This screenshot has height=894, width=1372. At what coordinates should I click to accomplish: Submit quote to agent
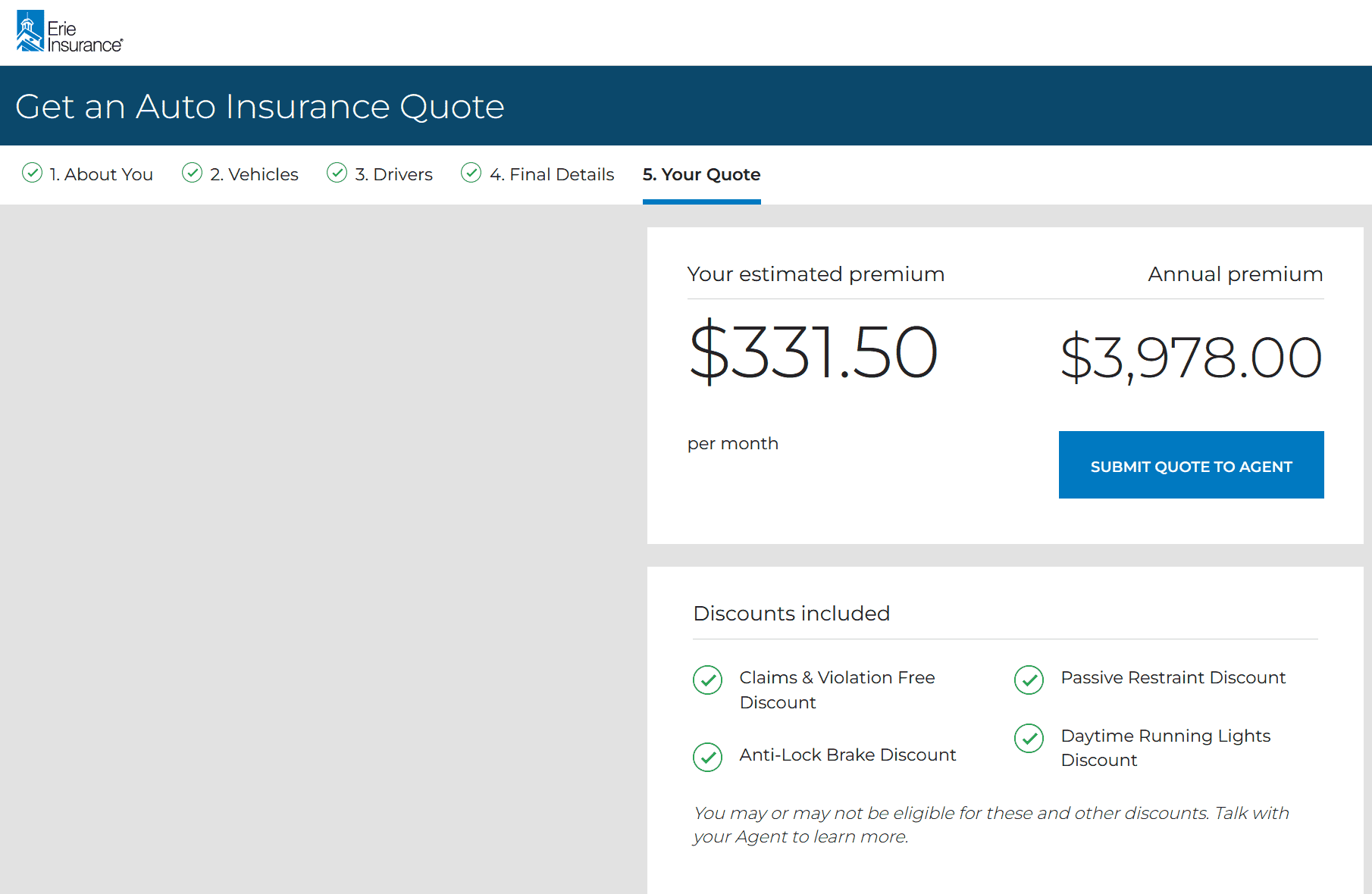pos(1192,465)
